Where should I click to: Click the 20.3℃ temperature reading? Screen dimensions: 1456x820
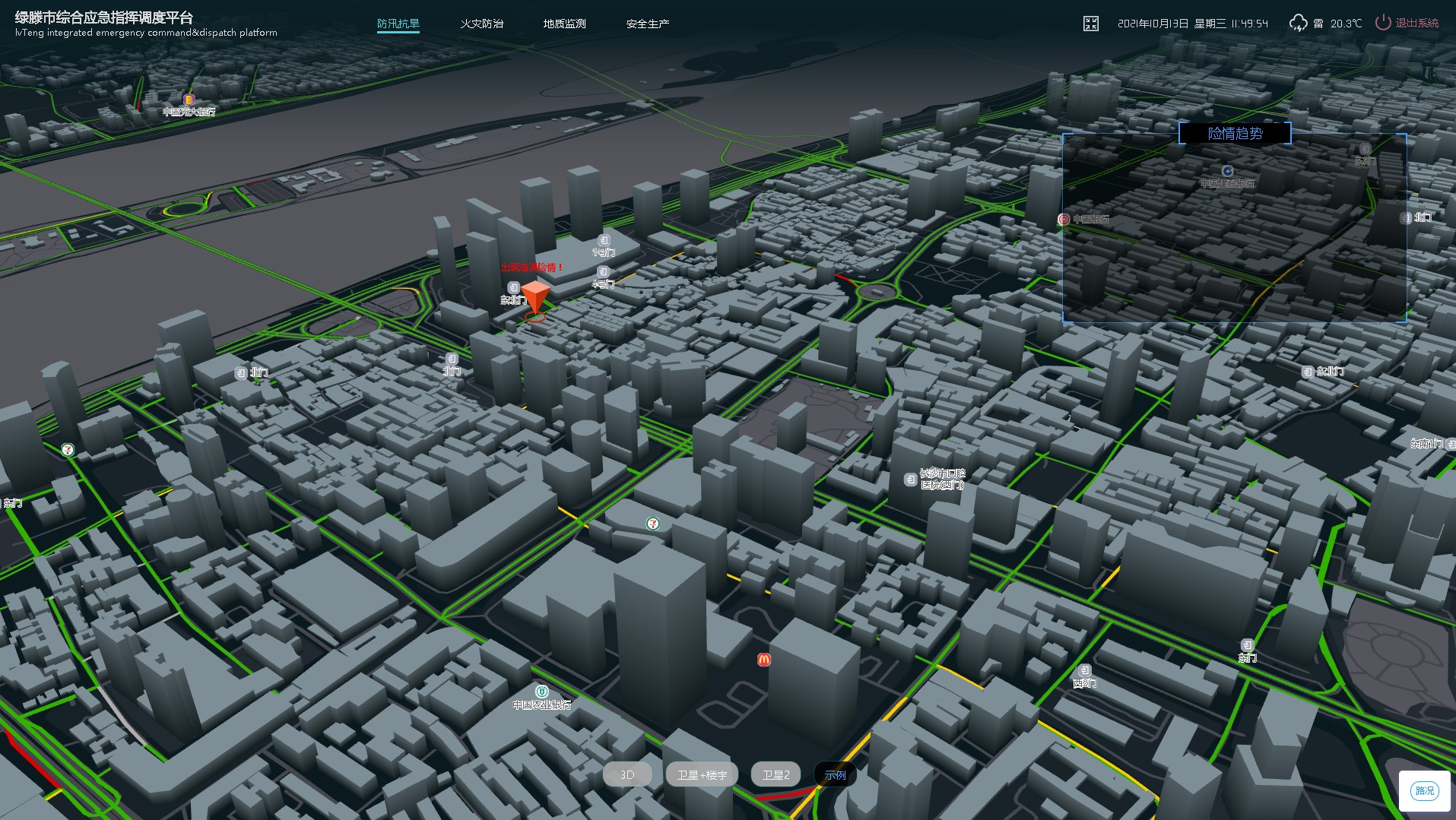[x=1346, y=24]
